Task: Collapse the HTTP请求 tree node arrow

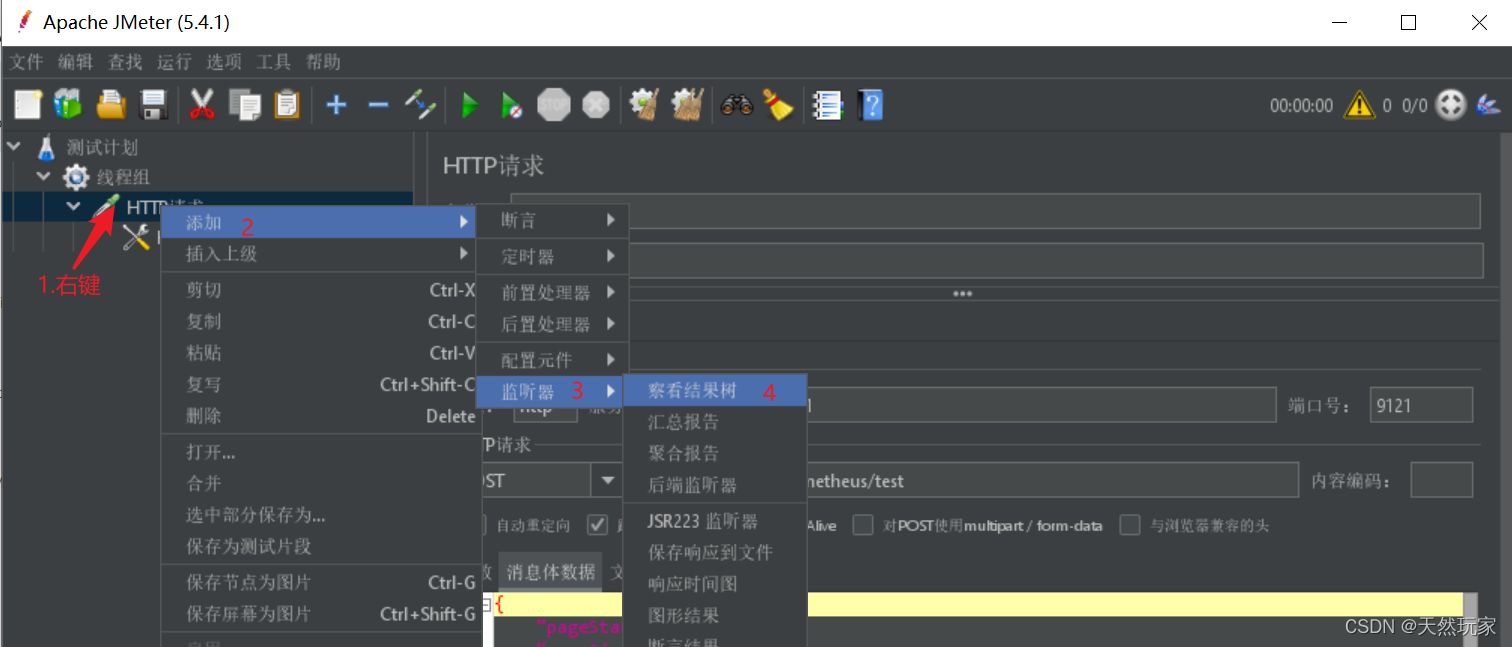Action: (x=73, y=206)
